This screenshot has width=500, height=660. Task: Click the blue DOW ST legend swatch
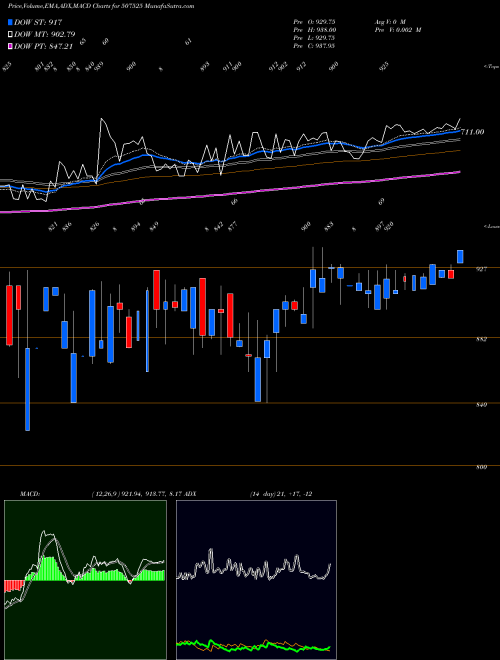[x=11, y=22]
